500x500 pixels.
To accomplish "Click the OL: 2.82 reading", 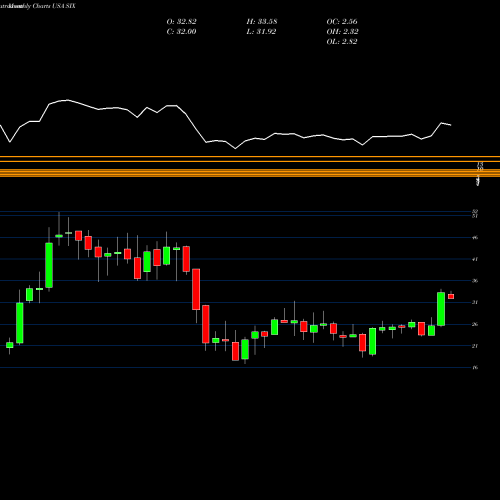I will coord(342,42).
